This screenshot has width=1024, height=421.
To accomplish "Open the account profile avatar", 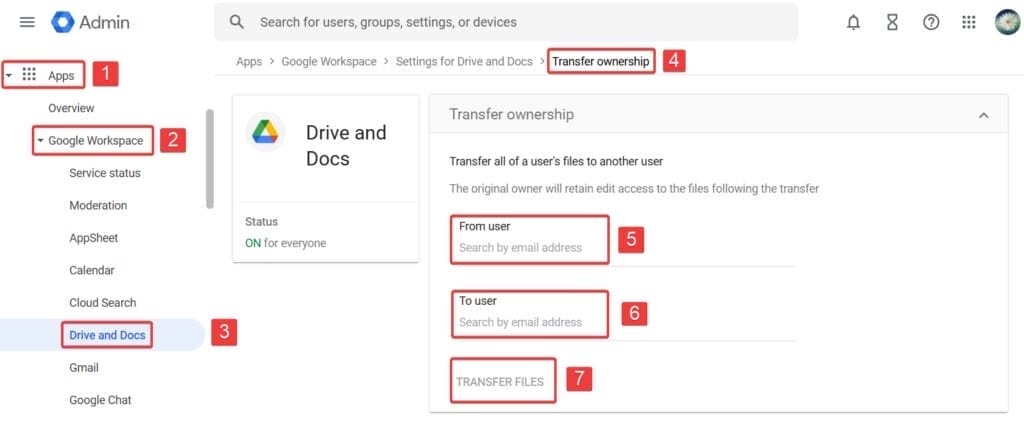I will point(1007,22).
